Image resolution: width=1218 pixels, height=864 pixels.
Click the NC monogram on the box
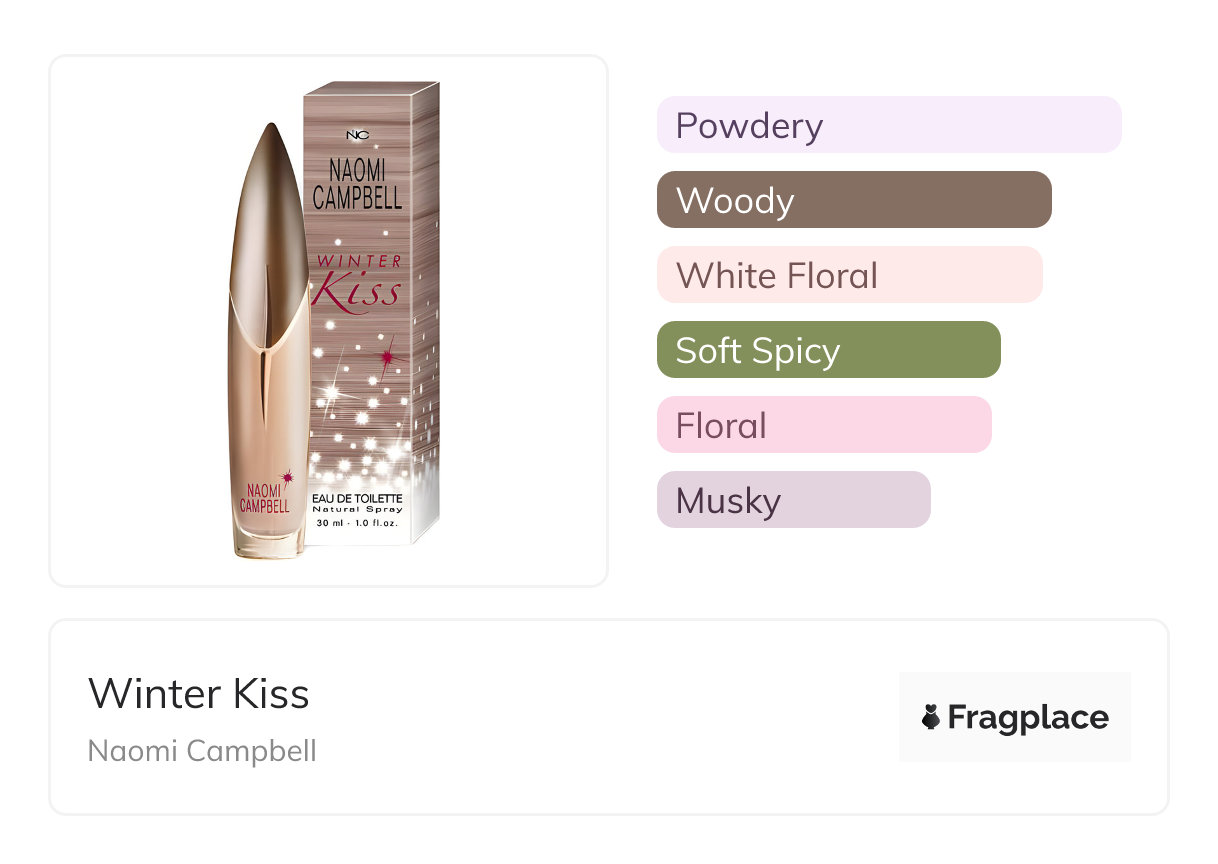[357, 135]
